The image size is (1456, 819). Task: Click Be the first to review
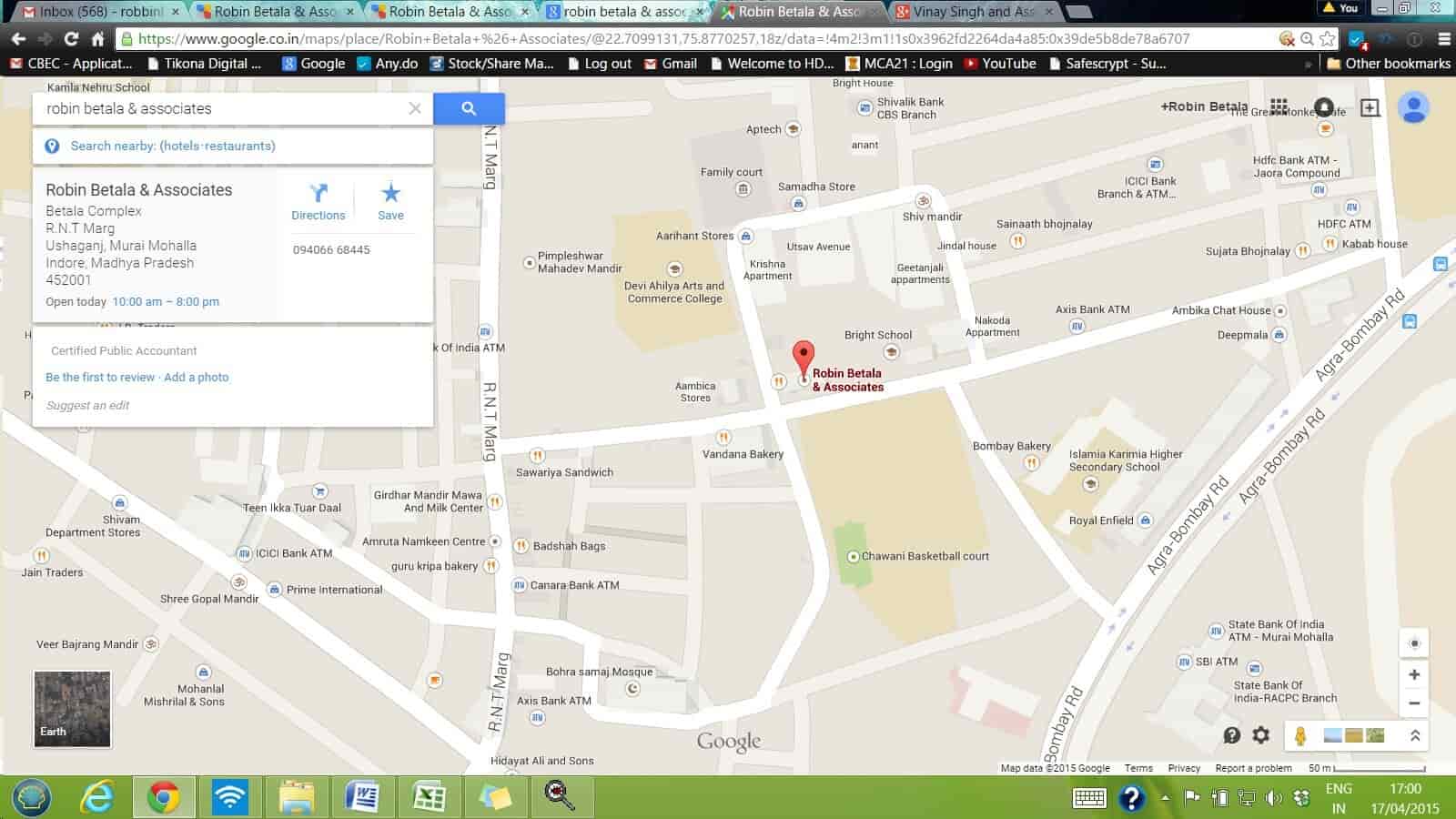(100, 377)
